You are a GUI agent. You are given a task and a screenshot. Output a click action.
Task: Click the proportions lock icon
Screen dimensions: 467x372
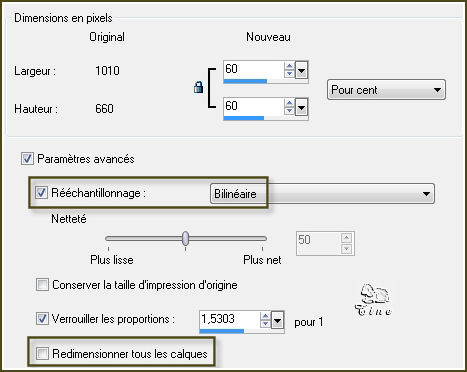[198, 87]
